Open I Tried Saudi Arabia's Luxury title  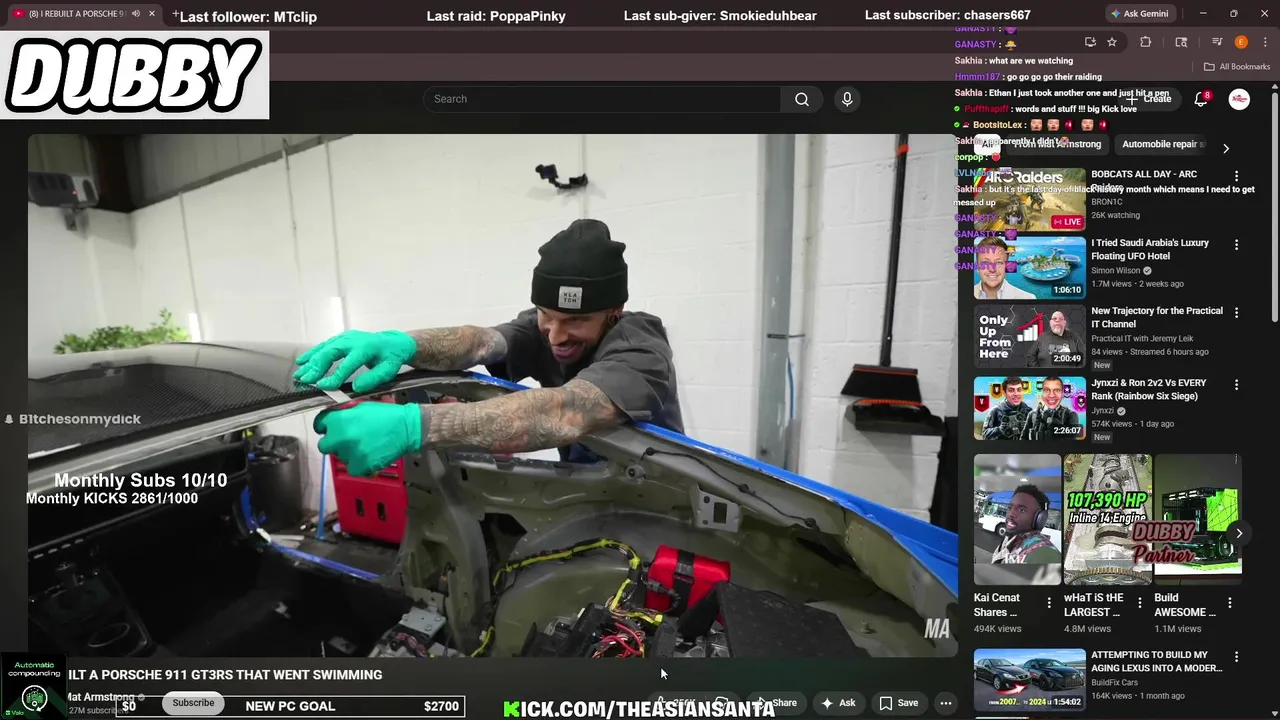(x=1150, y=249)
